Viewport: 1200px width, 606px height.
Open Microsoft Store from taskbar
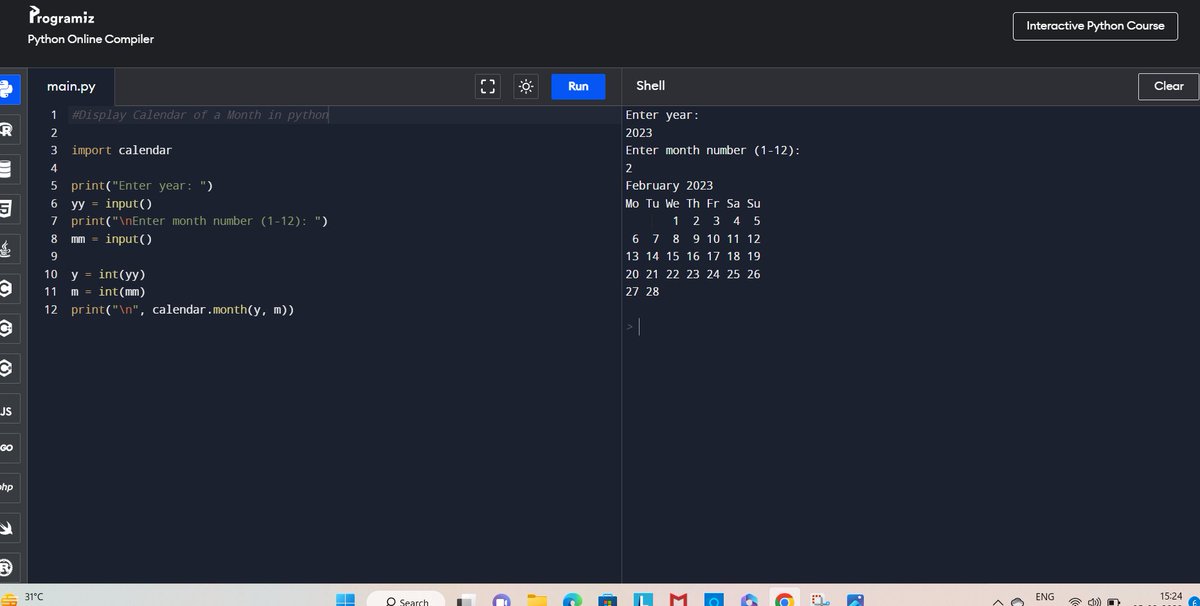(606, 600)
